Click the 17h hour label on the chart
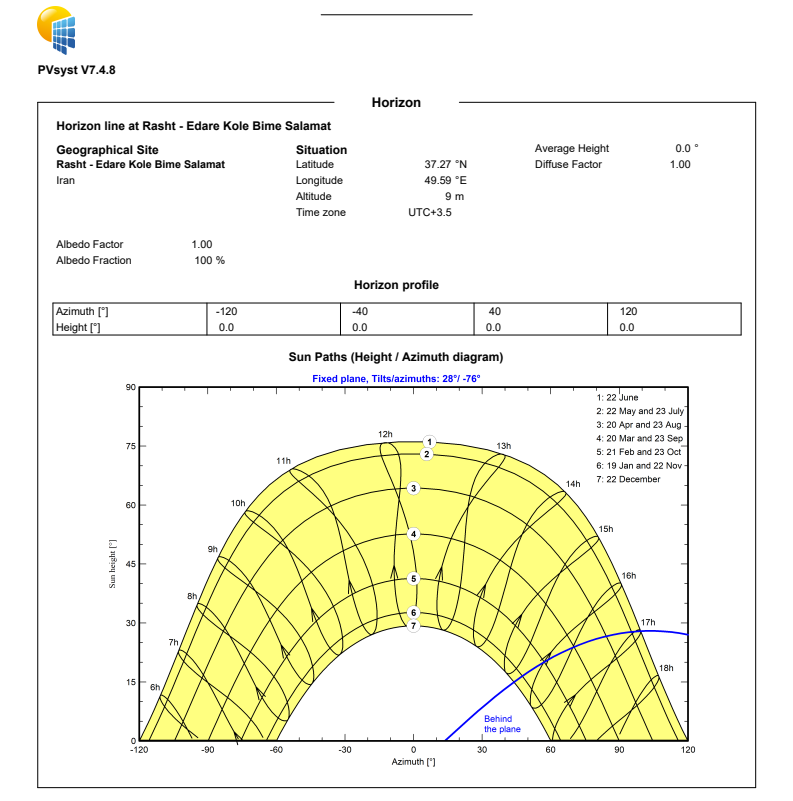 coord(648,622)
